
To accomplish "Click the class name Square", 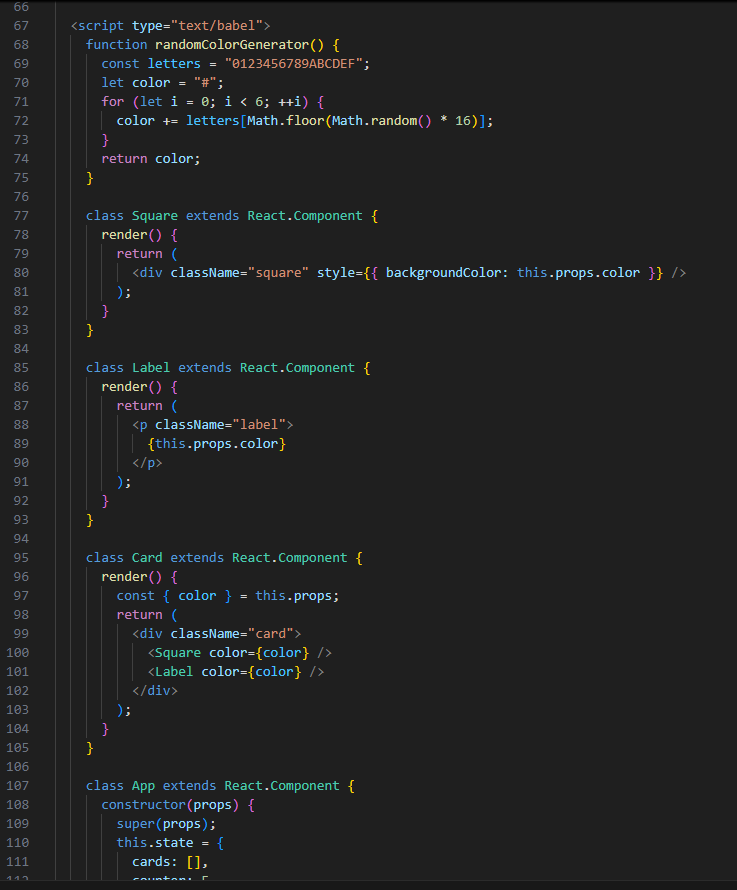I will [155, 216].
